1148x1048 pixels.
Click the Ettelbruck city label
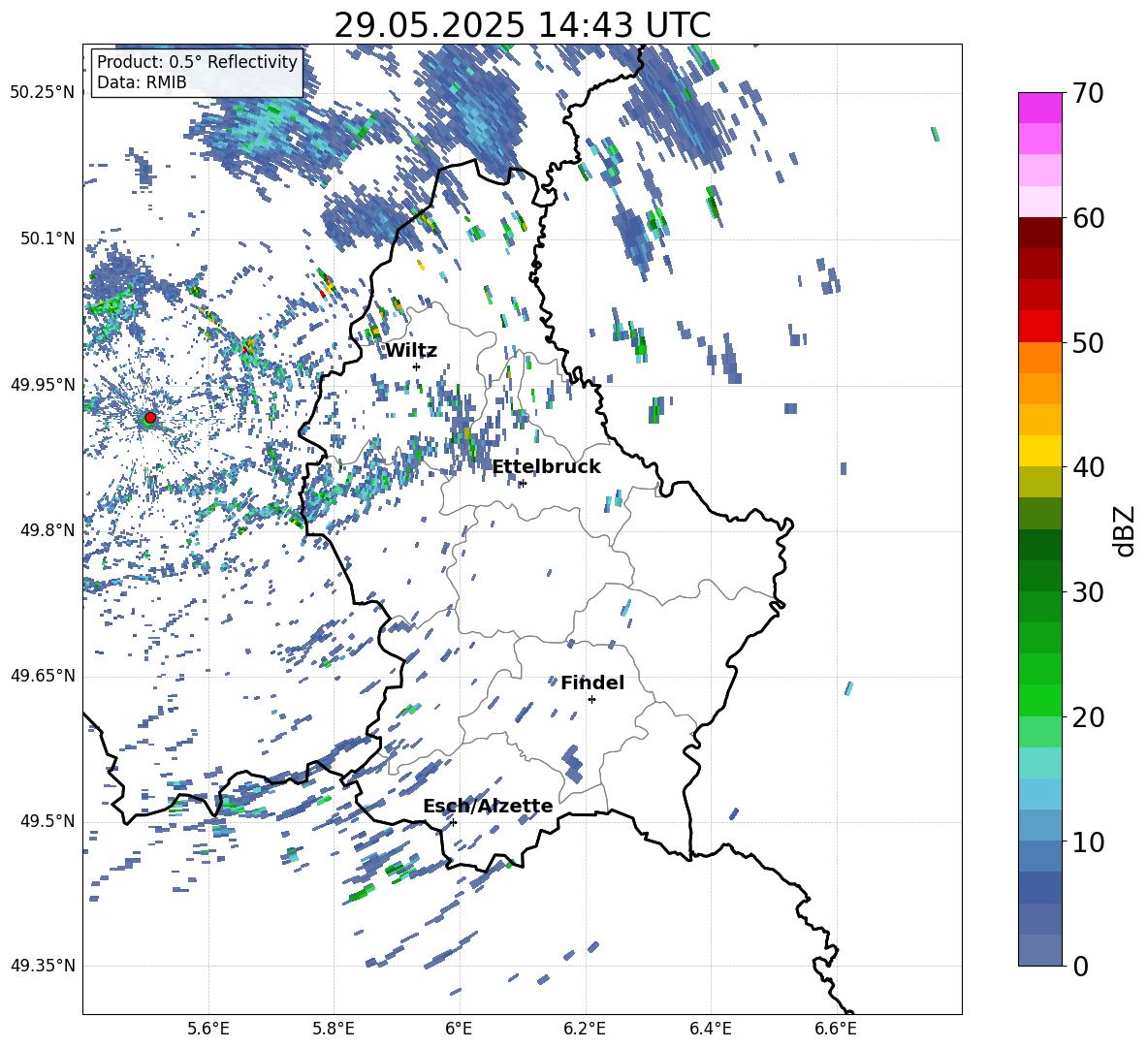[546, 466]
